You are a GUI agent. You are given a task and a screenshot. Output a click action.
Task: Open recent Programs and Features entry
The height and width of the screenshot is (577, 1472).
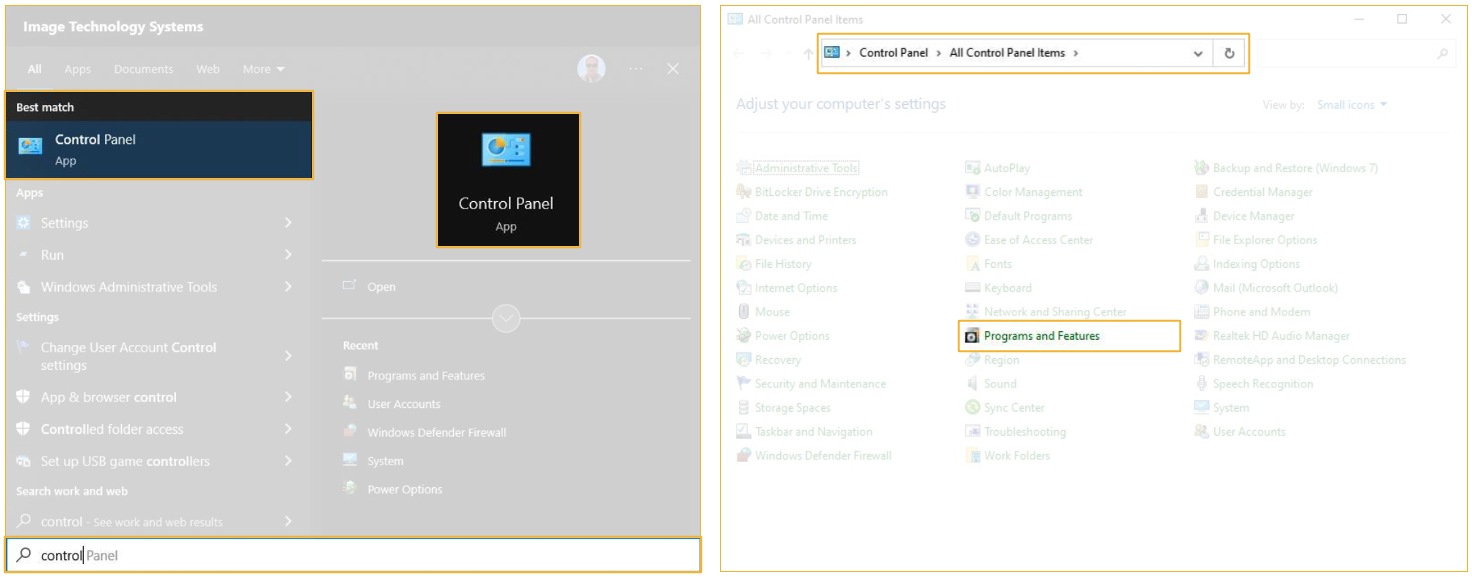point(426,376)
